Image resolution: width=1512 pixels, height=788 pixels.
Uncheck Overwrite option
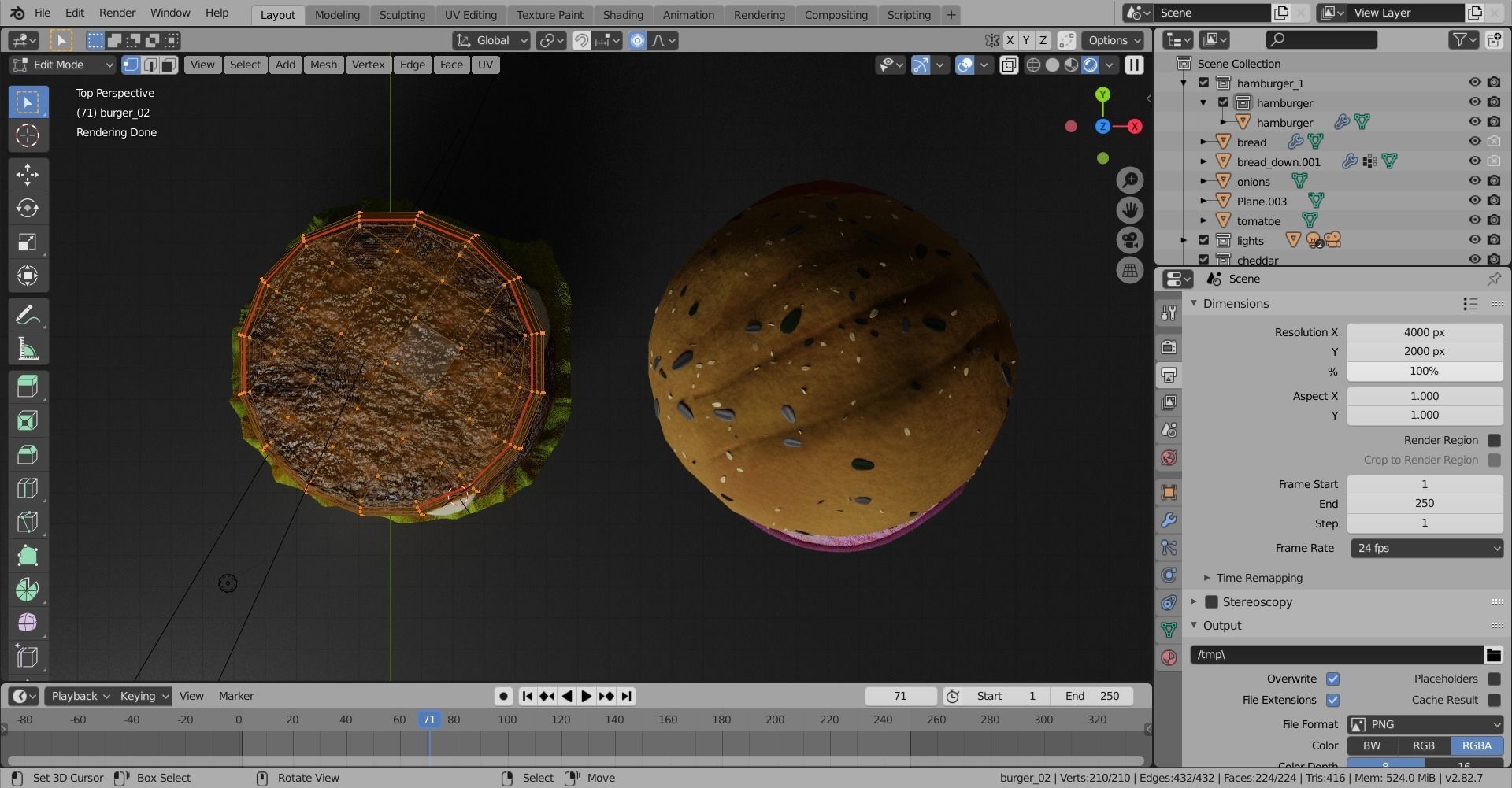pos(1332,679)
